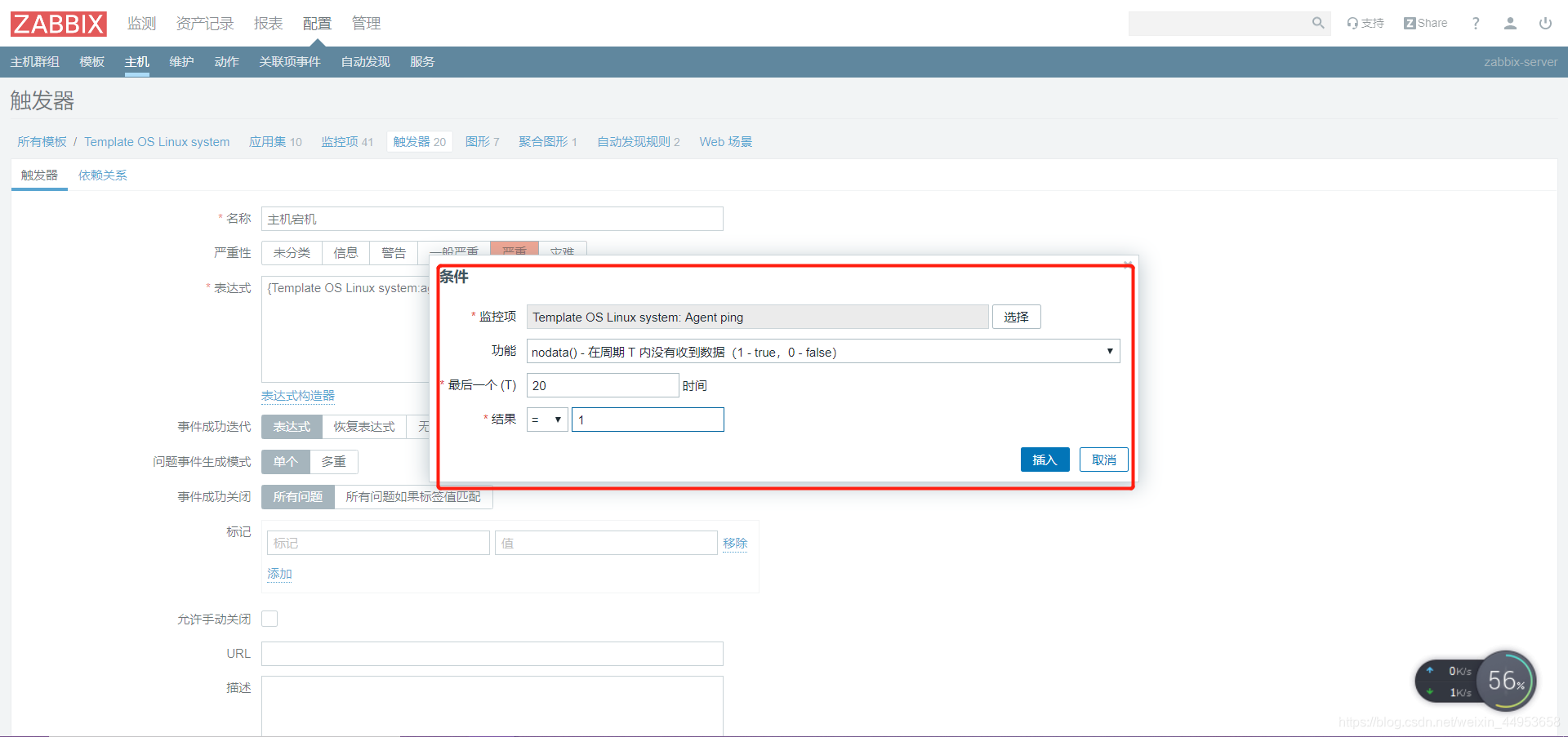The width and height of the screenshot is (1568, 737).
Task: Click the 名称 input field
Action: click(492, 219)
